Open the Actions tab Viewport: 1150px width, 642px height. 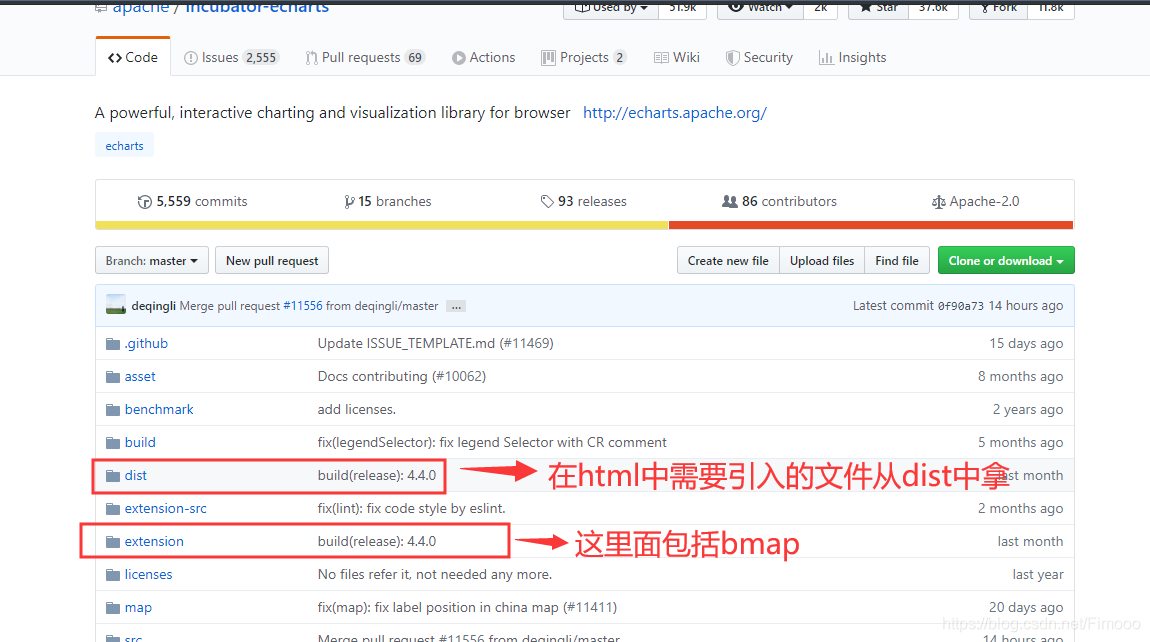483,57
